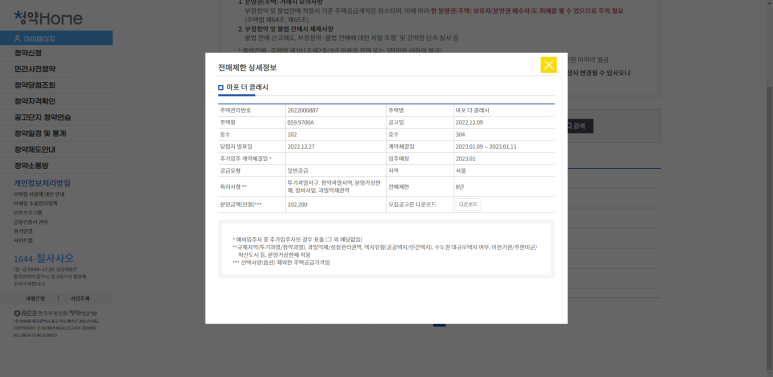The height and width of the screenshot is (377, 773).
Task: Click the 원격연결 link in the sidebar
Action: click(23, 231)
